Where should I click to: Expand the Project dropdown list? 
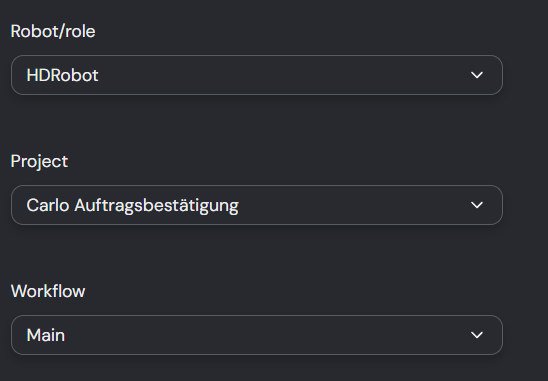click(x=257, y=205)
